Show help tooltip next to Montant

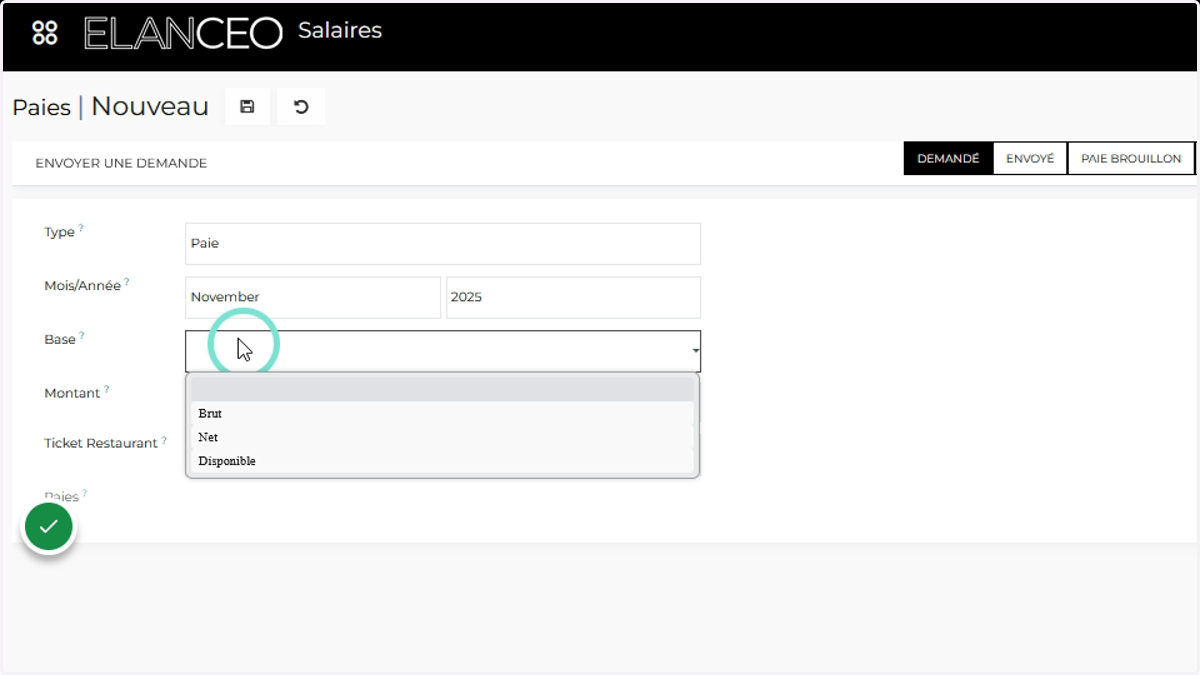point(106,390)
